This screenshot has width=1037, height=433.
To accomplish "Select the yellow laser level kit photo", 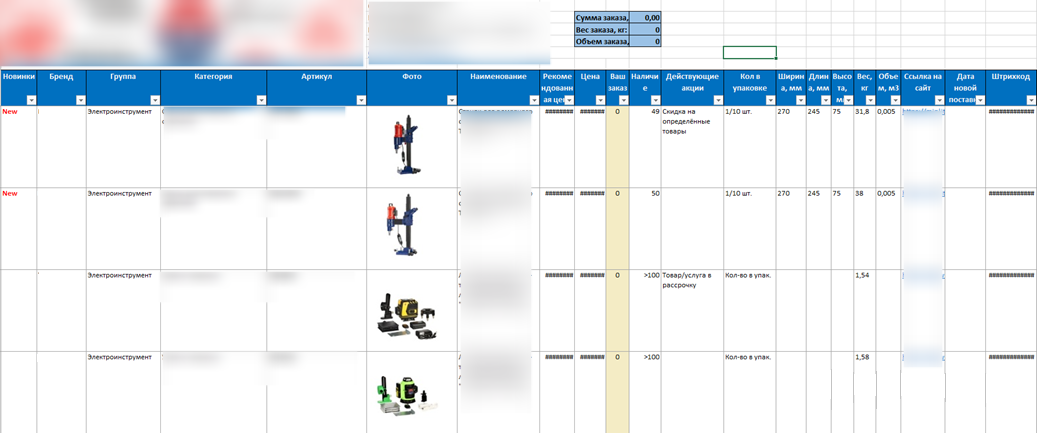I will pyautogui.click(x=405, y=313).
